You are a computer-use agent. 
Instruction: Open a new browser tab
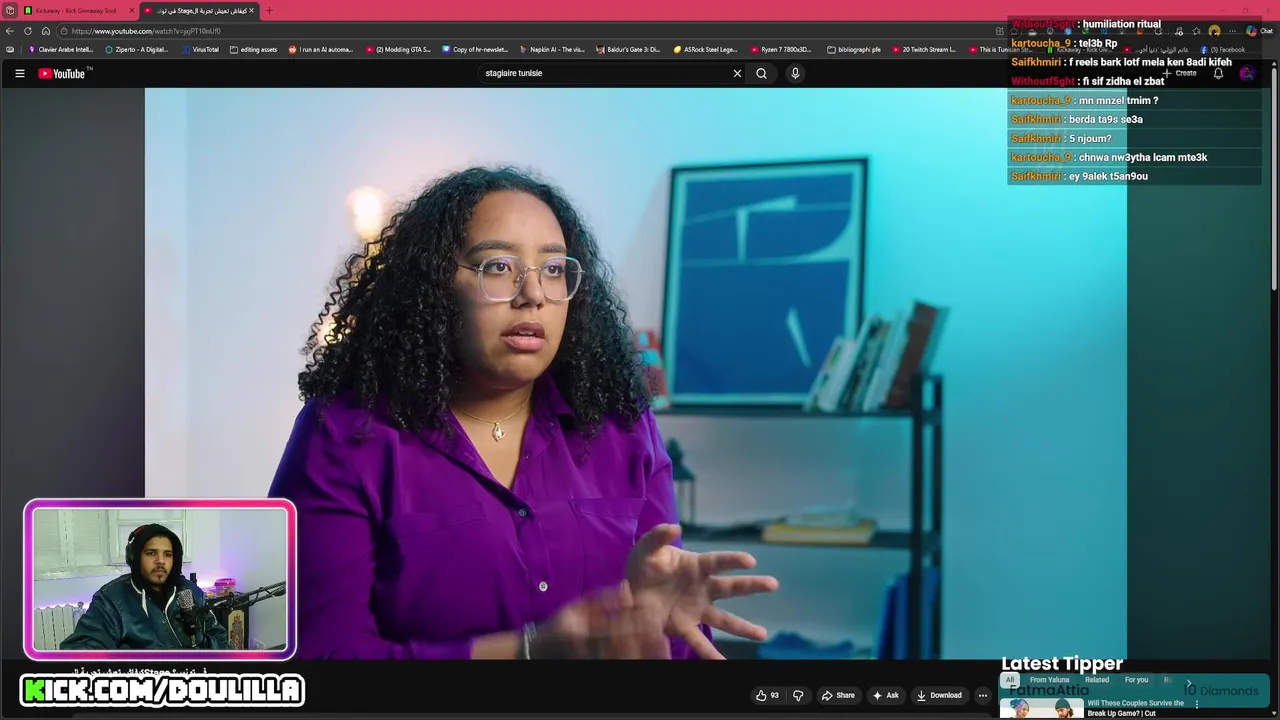(269, 10)
